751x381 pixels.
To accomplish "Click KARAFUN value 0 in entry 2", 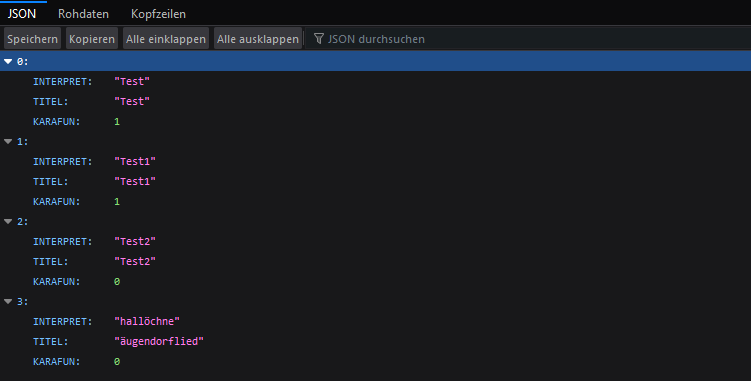I will pyautogui.click(x=117, y=282).
